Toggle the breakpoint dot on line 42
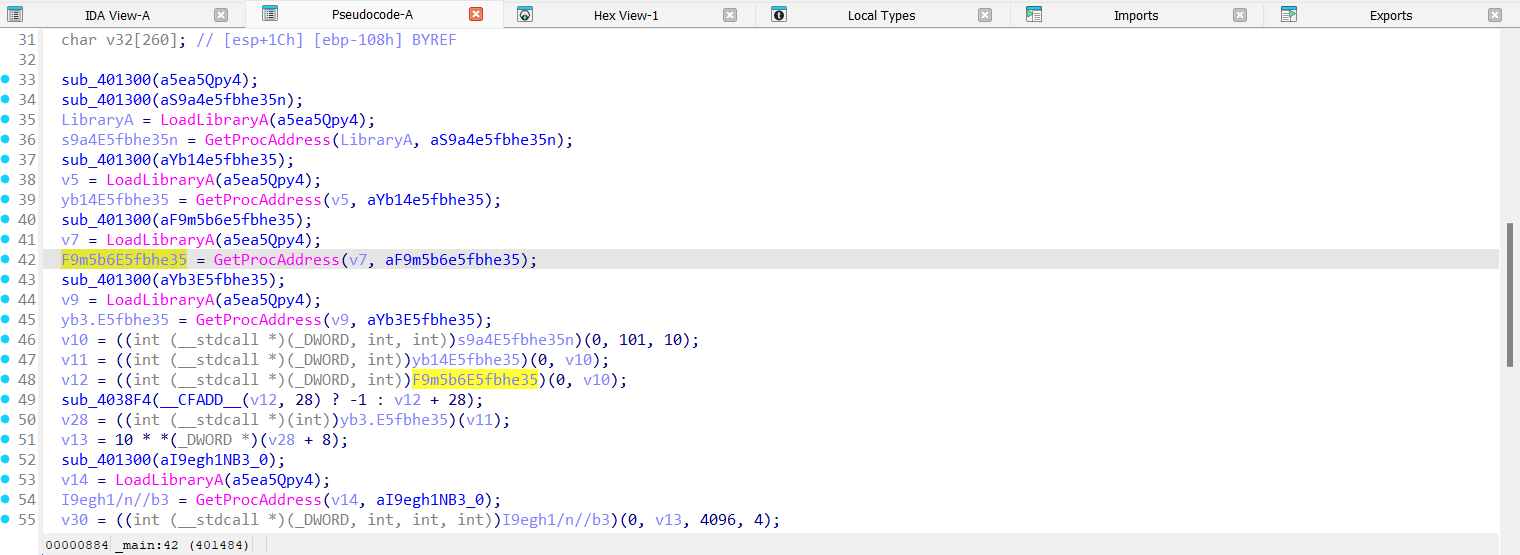 click(x=6, y=259)
